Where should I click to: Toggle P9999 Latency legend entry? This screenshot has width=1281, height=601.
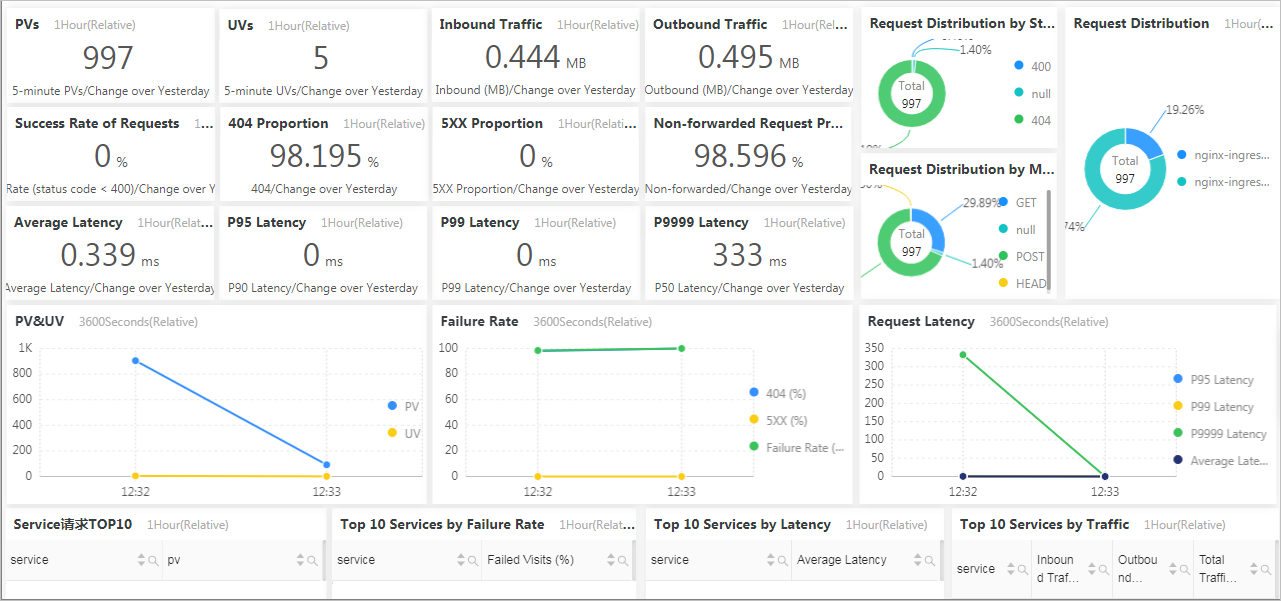pyautogui.click(x=1219, y=434)
